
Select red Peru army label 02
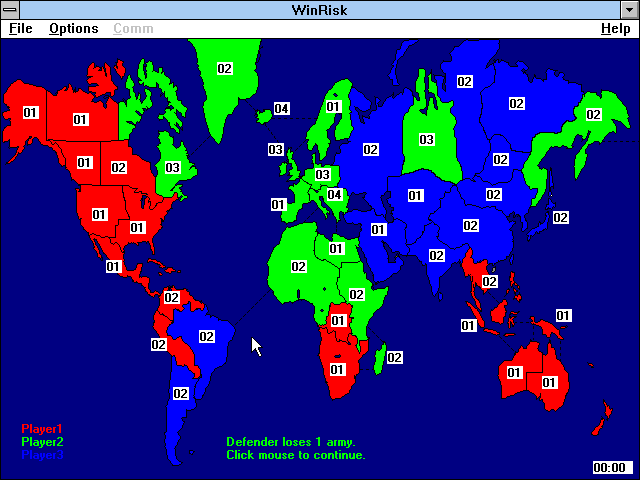pyautogui.click(x=159, y=344)
